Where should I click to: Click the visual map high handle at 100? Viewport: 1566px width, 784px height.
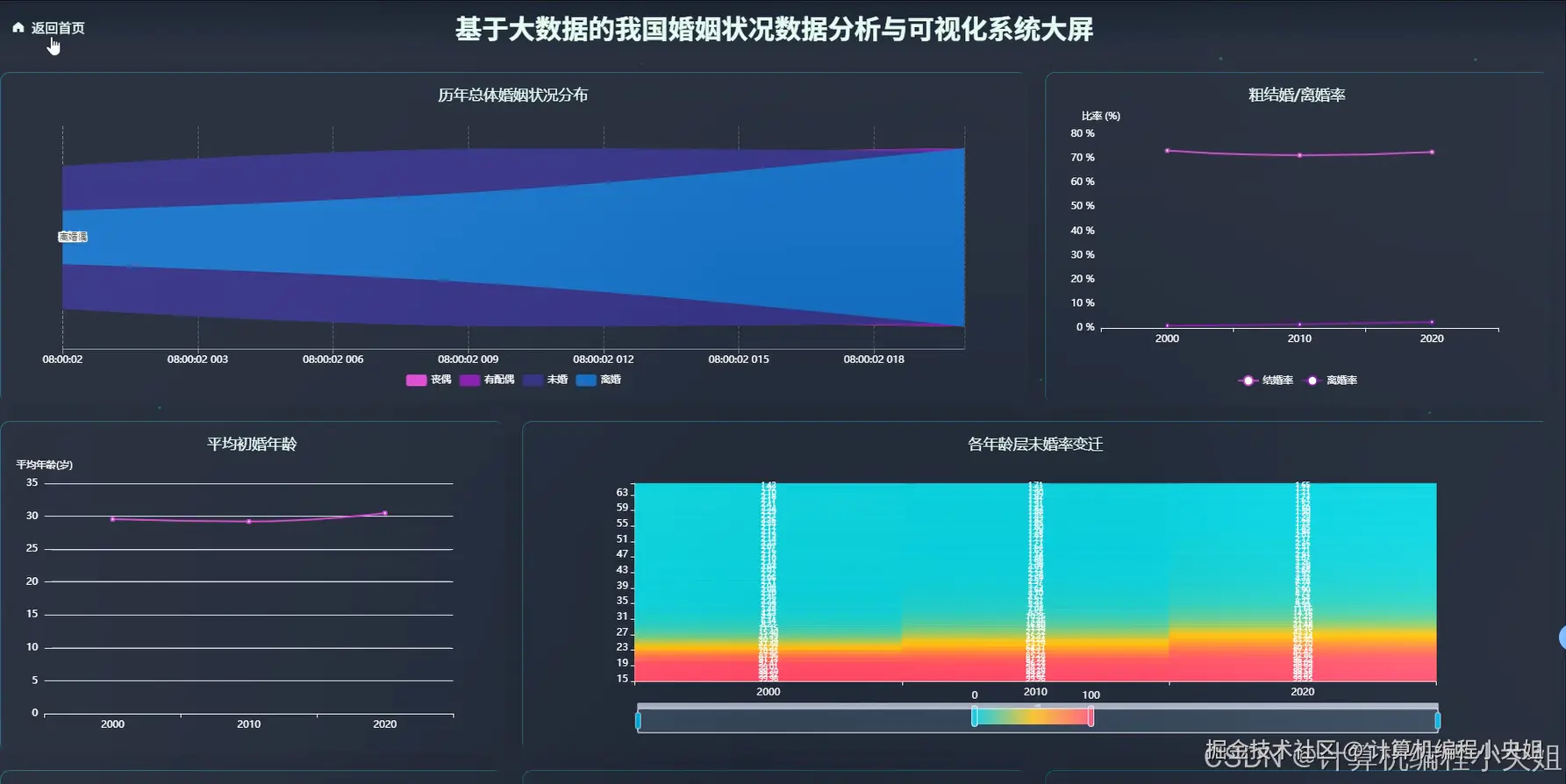click(1090, 716)
